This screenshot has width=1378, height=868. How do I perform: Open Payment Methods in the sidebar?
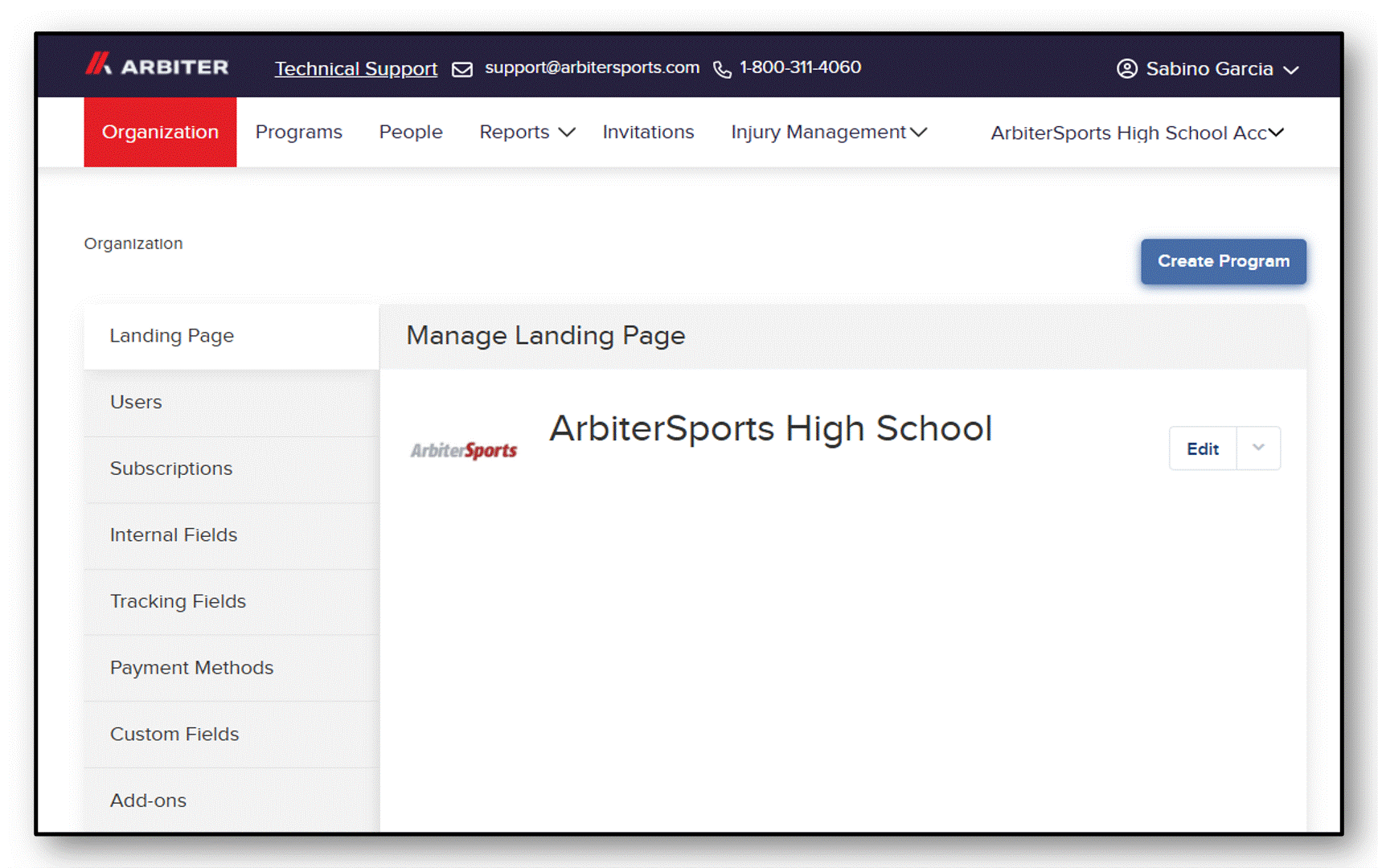click(232, 668)
